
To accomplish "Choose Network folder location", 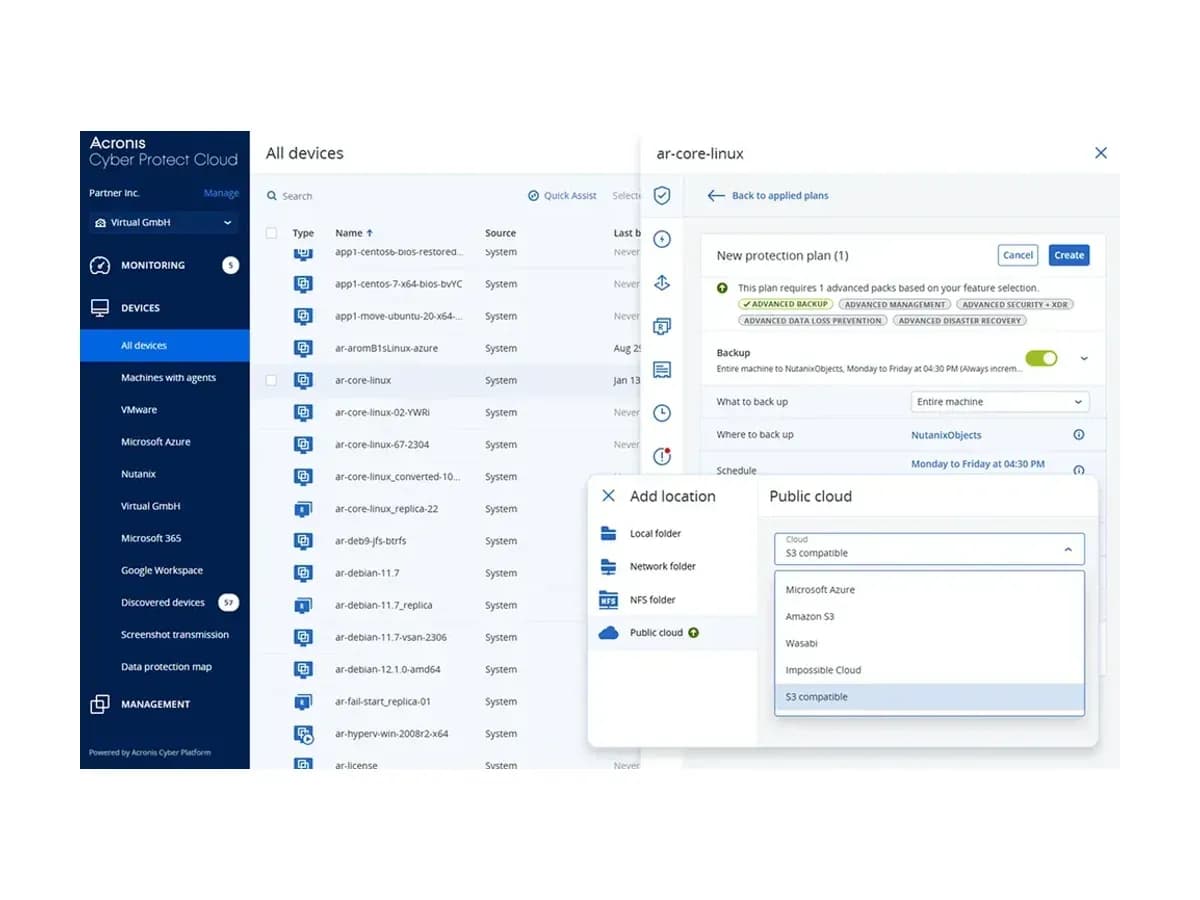I will [672, 566].
